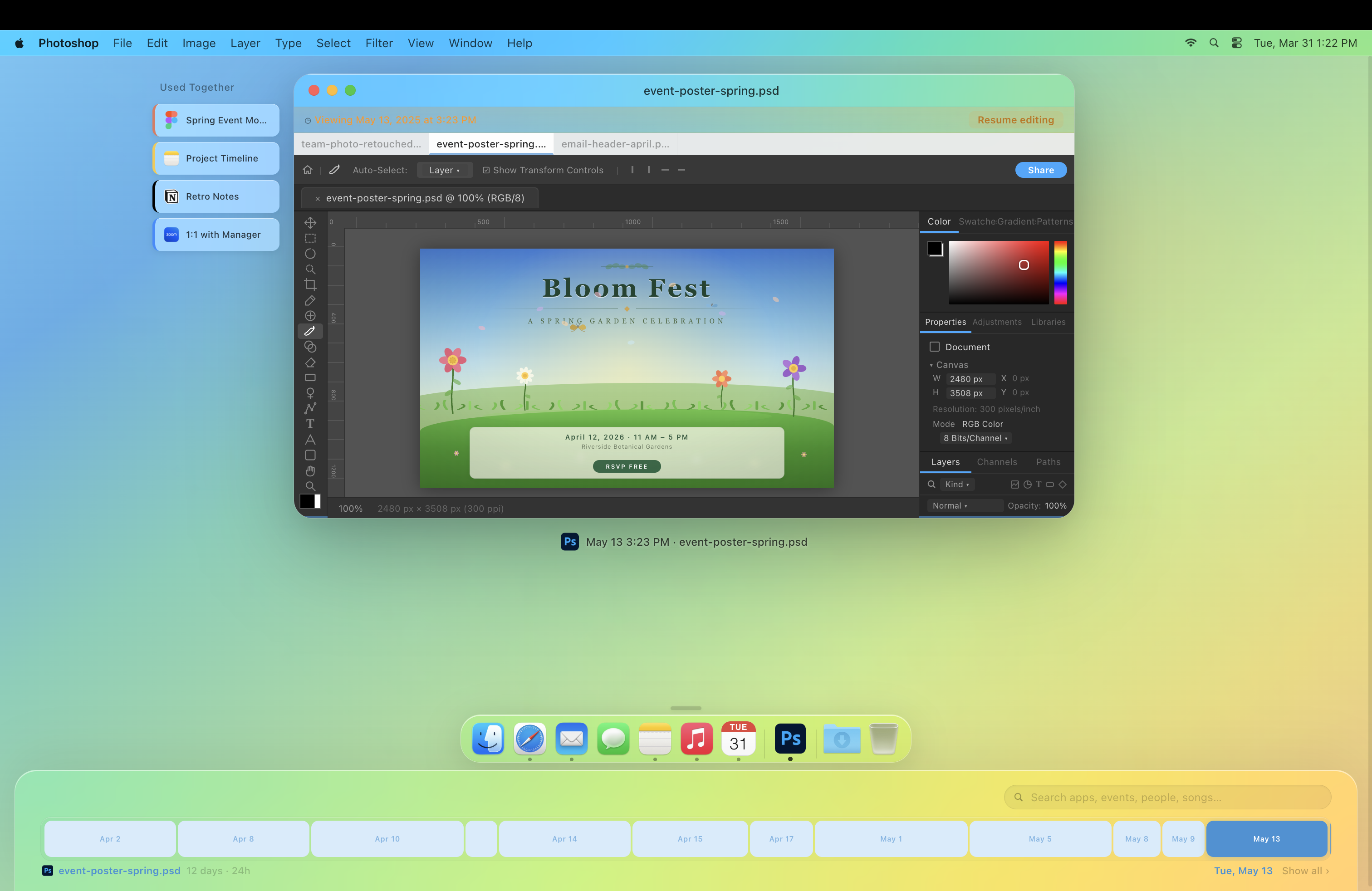The height and width of the screenshot is (891, 1372).
Task: Open the 8 Bits/Channel dropdown
Action: pos(975,438)
